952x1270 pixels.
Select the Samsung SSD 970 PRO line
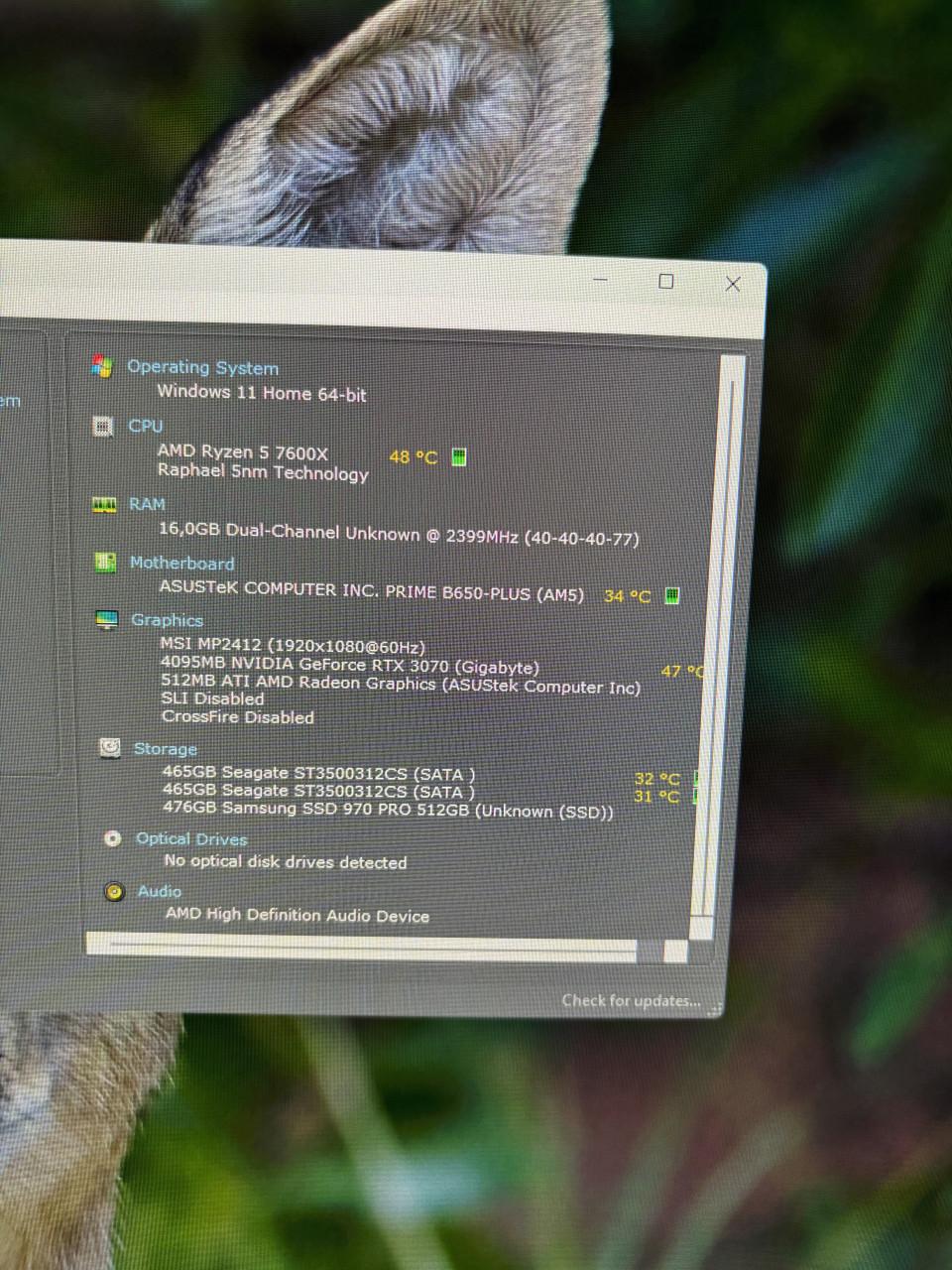388,810
